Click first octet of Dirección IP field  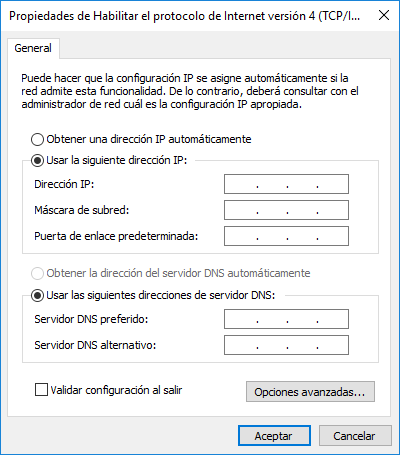tap(241, 184)
